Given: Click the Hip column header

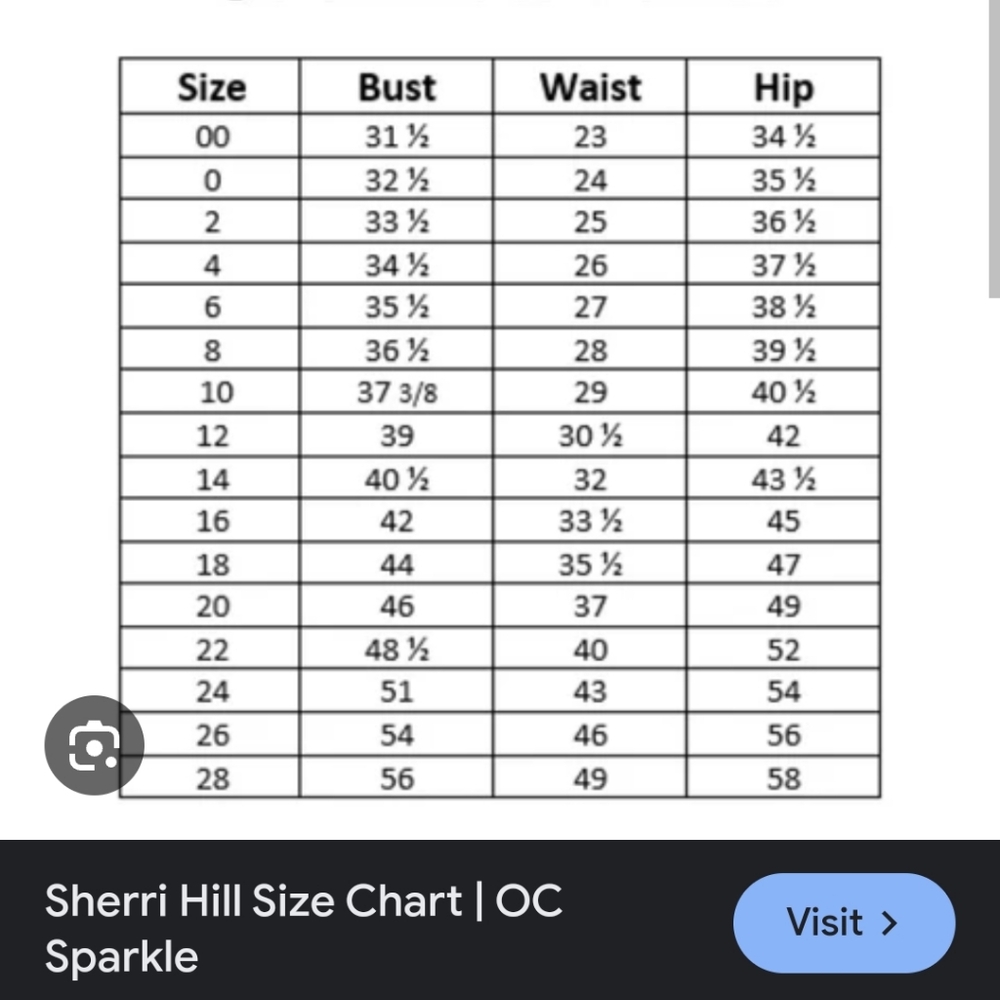Looking at the screenshot, I should (783, 87).
